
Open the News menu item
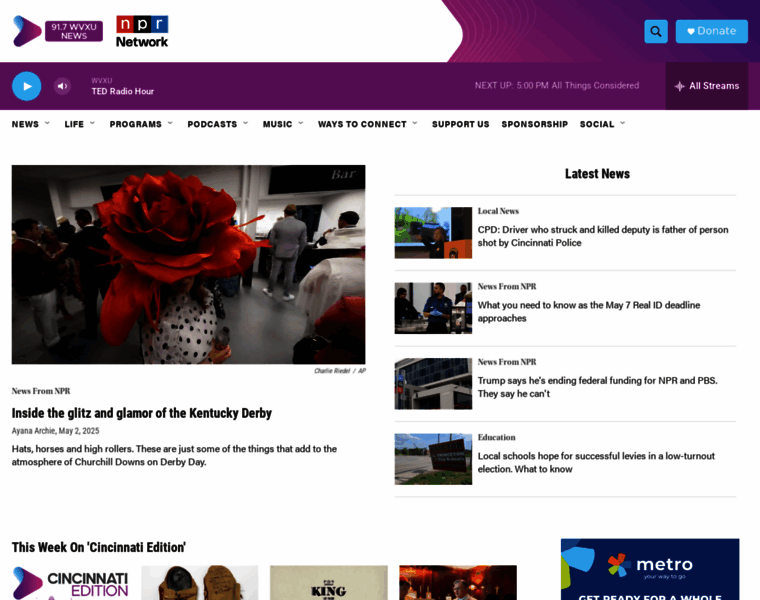(25, 125)
